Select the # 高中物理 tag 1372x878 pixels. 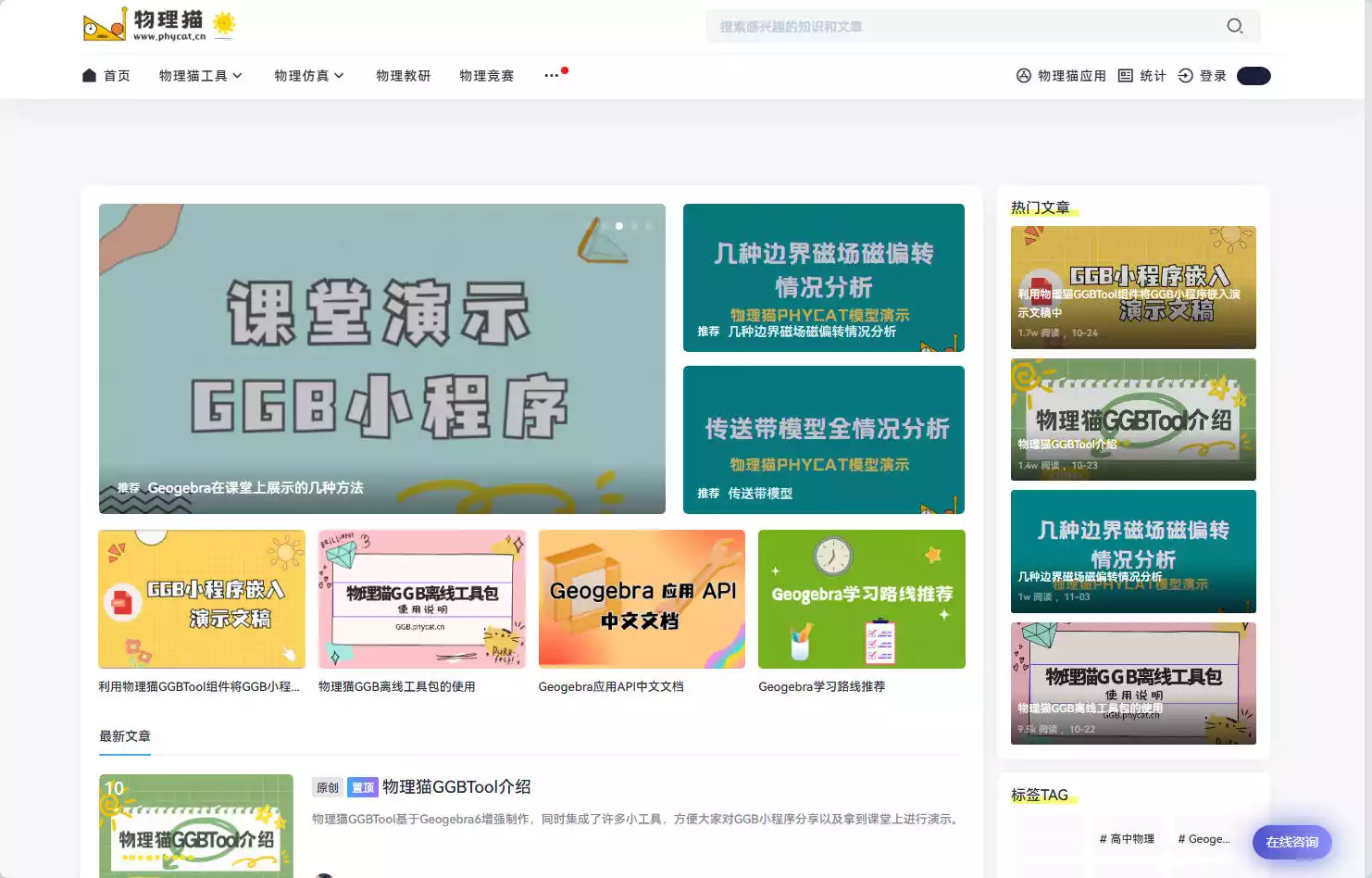tap(1127, 839)
